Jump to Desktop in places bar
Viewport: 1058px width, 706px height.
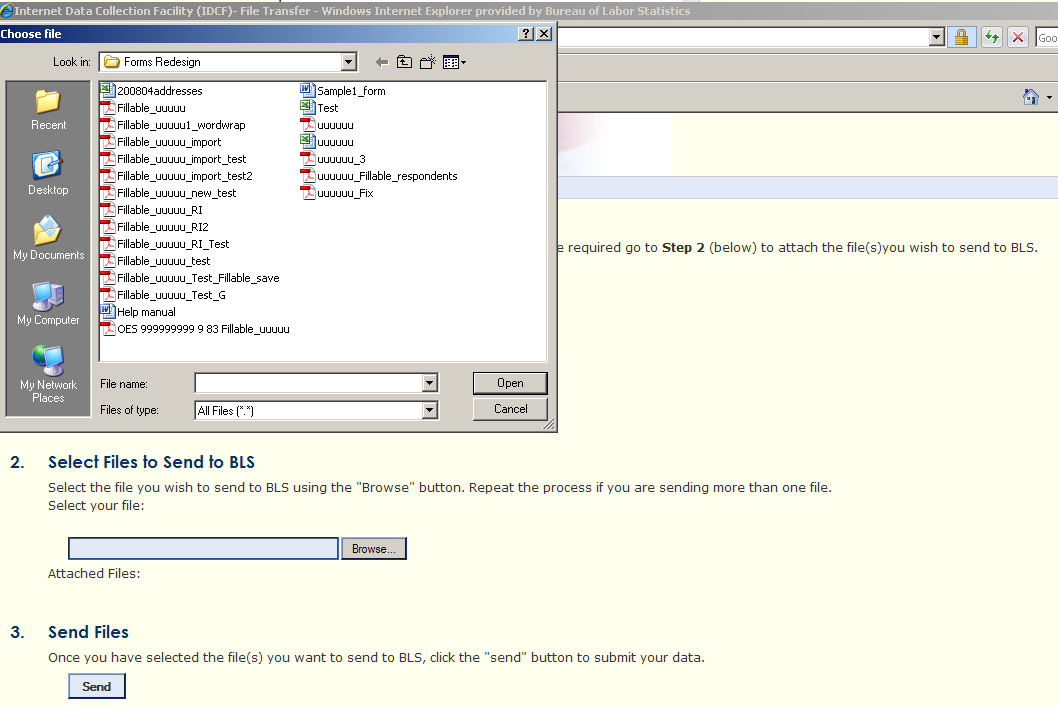coord(48,174)
